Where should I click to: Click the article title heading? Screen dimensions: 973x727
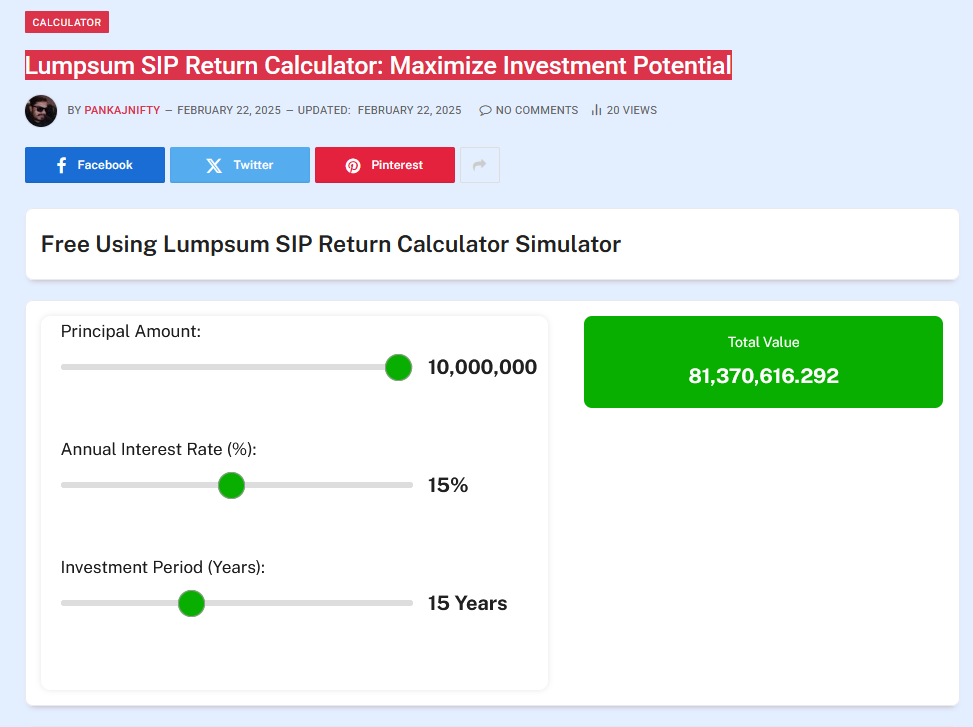coord(379,65)
